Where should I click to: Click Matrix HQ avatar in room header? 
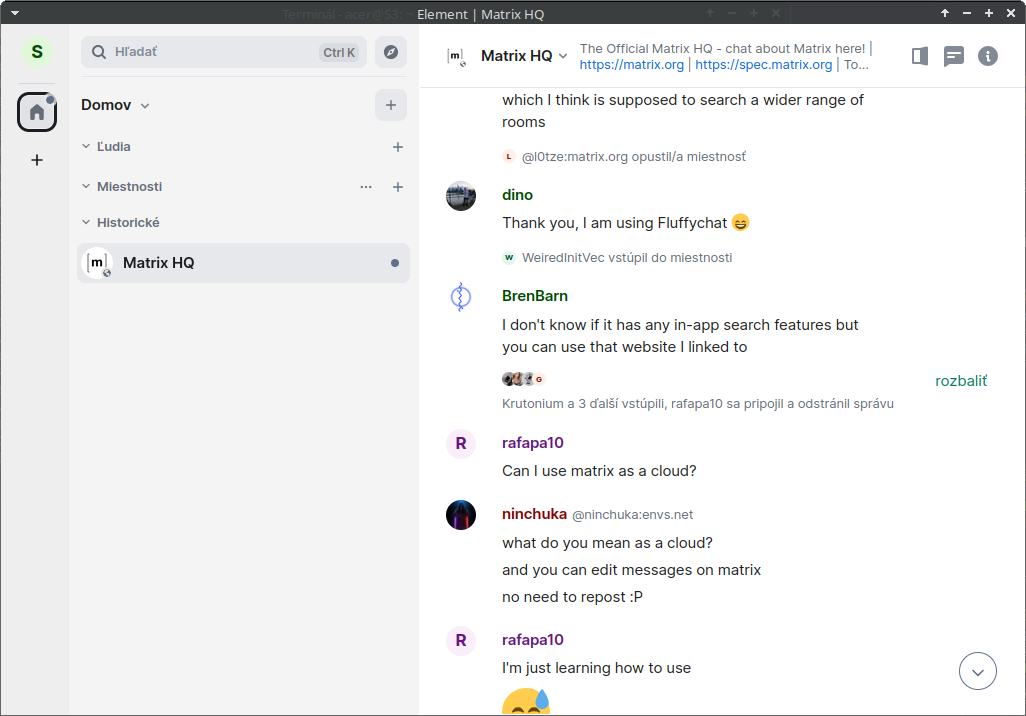456,57
